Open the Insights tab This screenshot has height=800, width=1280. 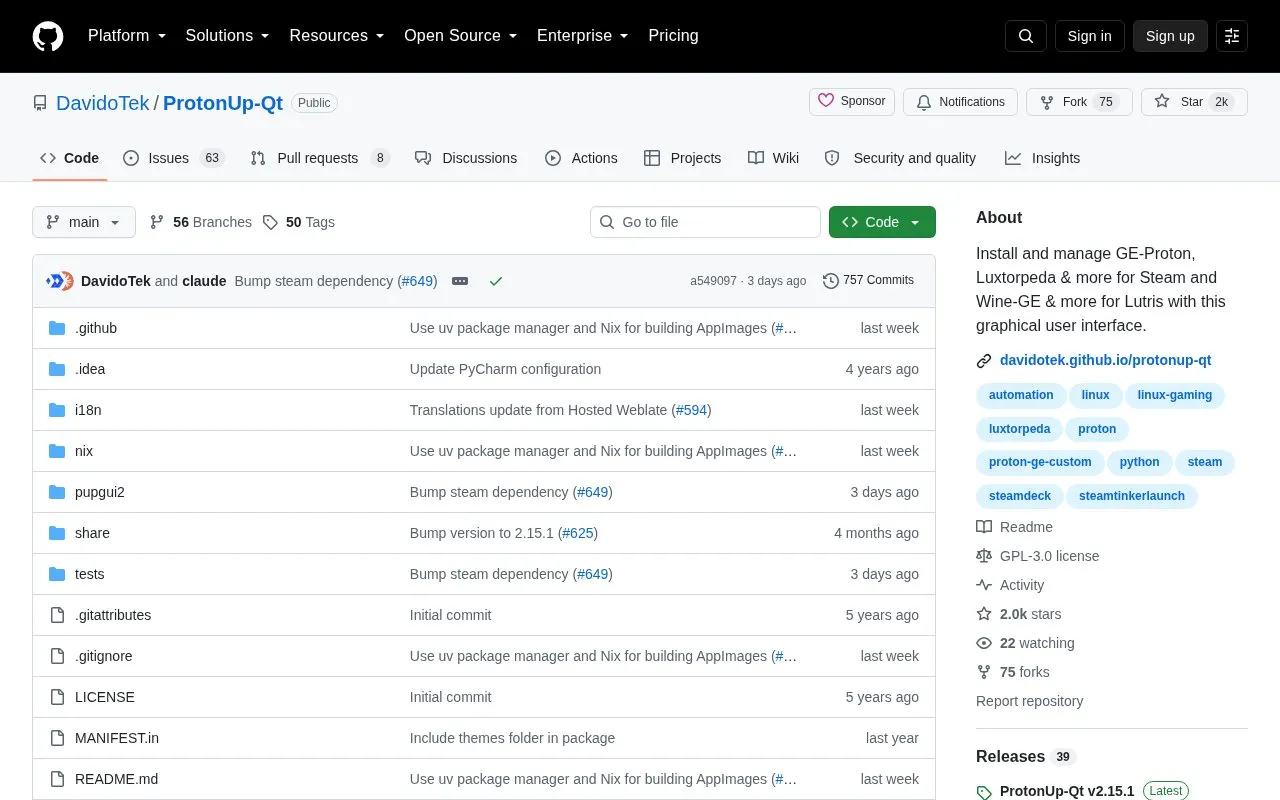click(1043, 158)
